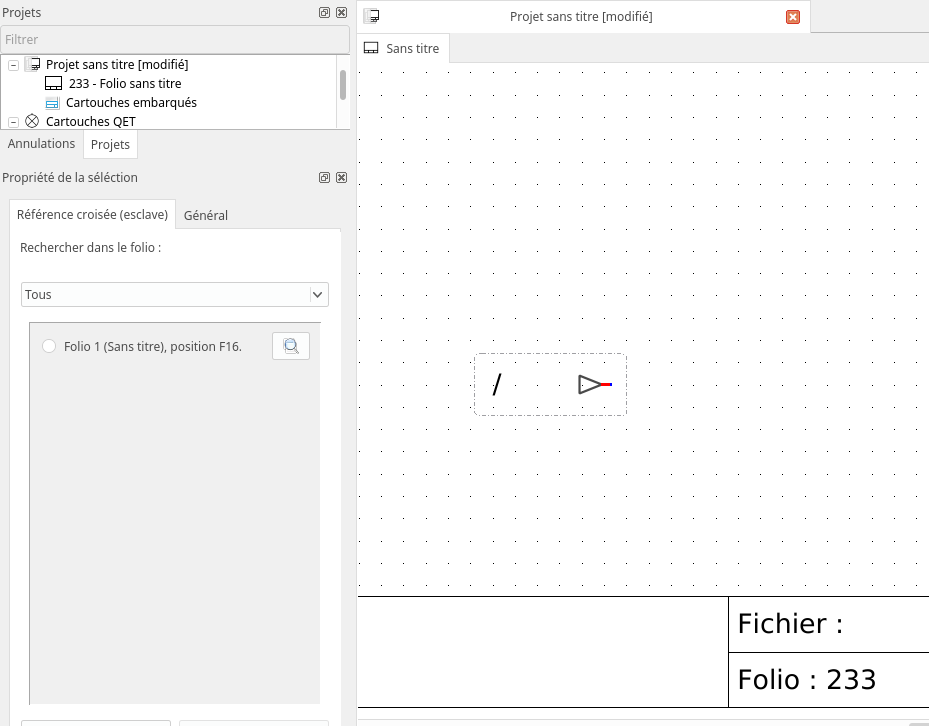Close the Propriété de la sélection panel

[341, 177]
